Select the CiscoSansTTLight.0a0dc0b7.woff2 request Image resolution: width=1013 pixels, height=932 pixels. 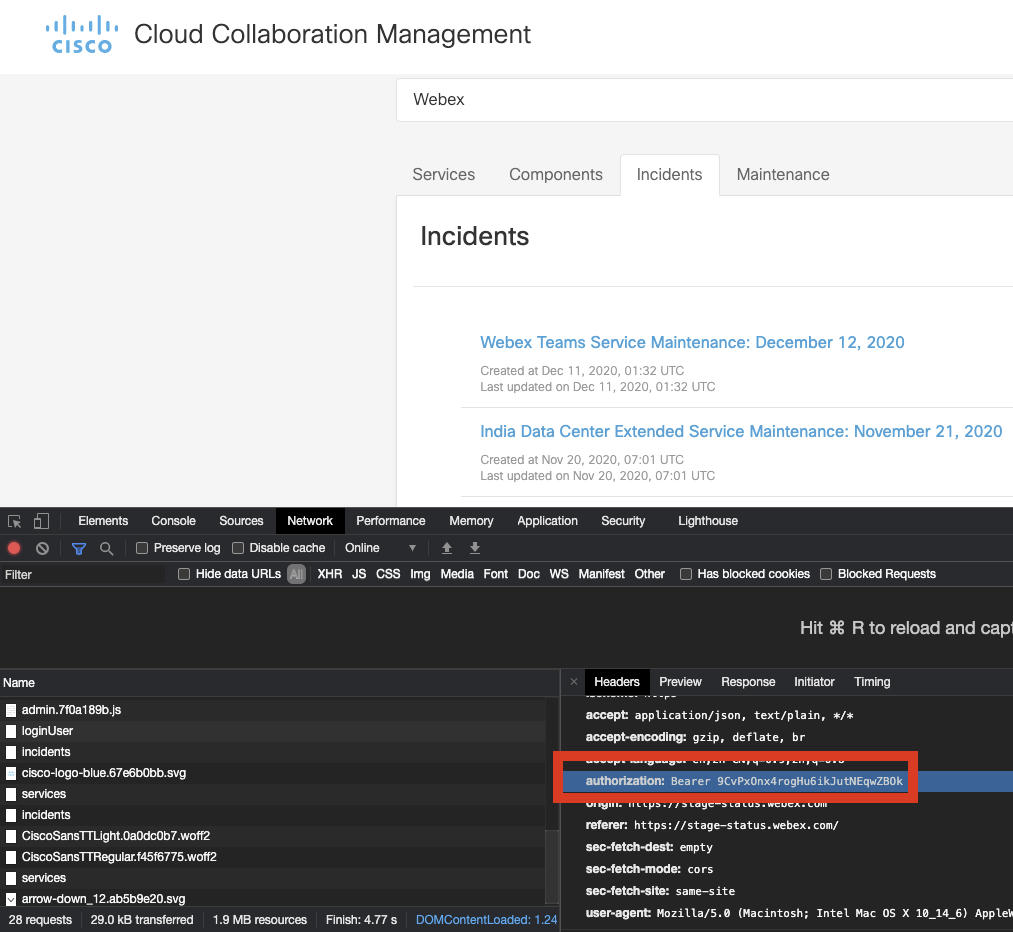click(273, 836)
